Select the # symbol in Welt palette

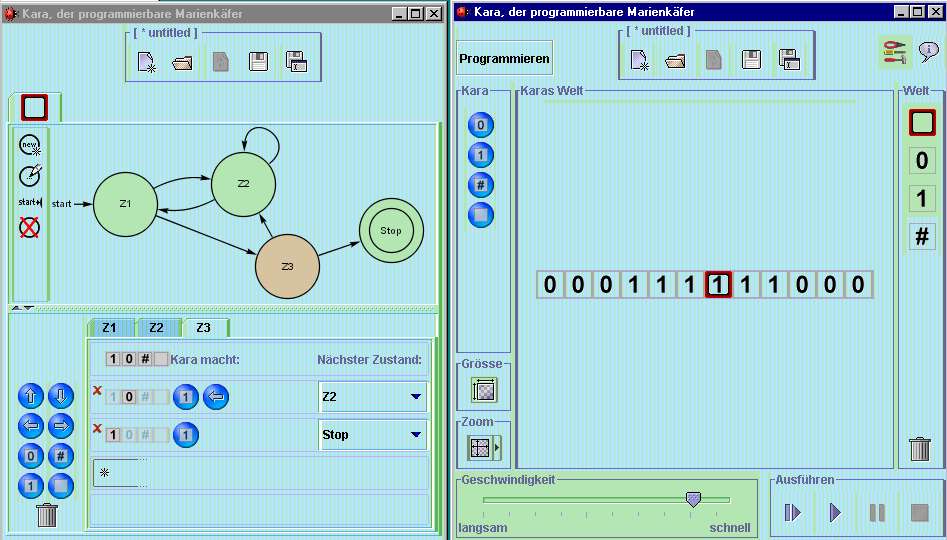[921, 237]
